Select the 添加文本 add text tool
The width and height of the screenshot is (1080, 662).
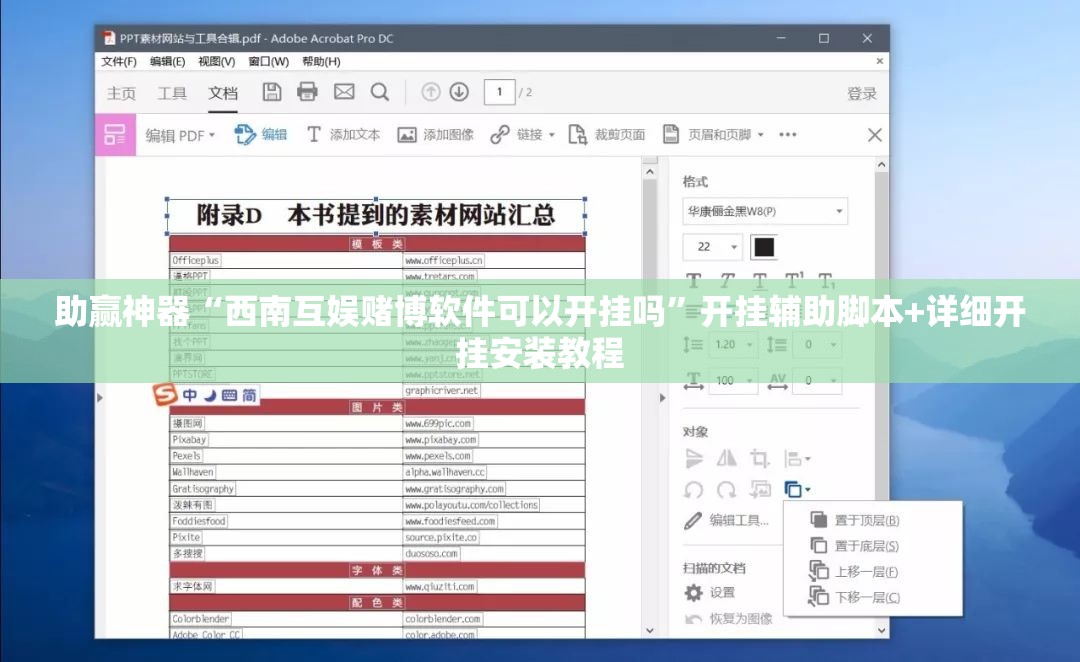(343, 134)
